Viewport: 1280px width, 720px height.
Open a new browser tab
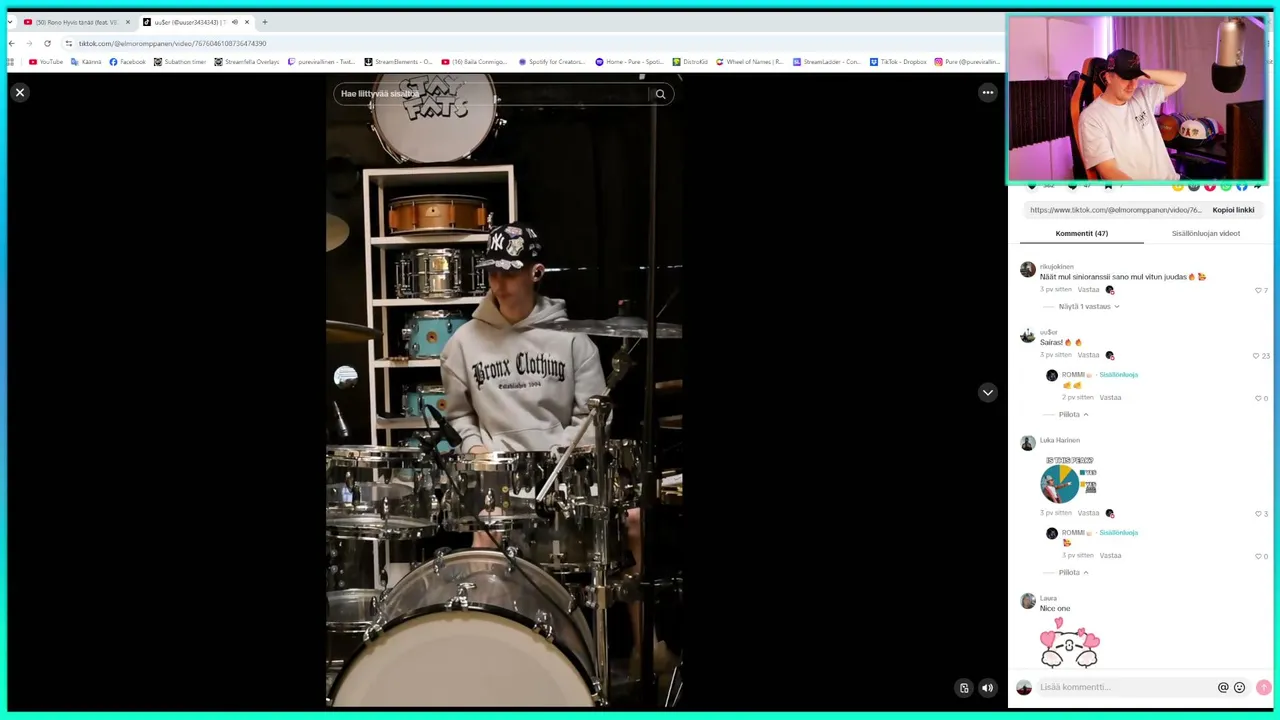click(265, 22)
